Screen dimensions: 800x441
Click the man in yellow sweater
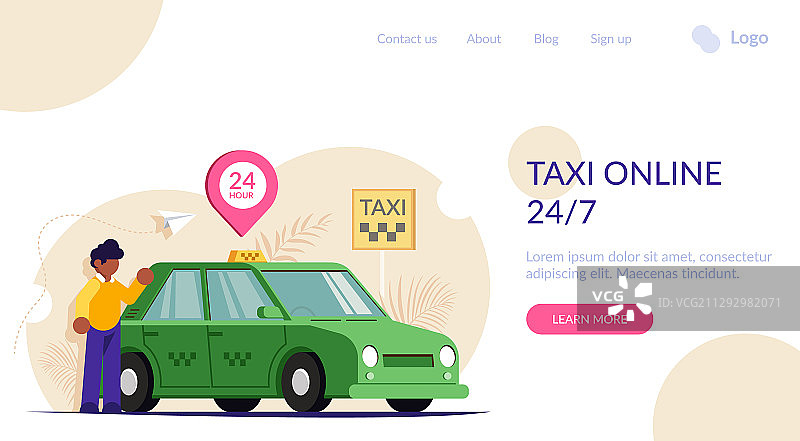pyautogui.click(x=106, y=326)
